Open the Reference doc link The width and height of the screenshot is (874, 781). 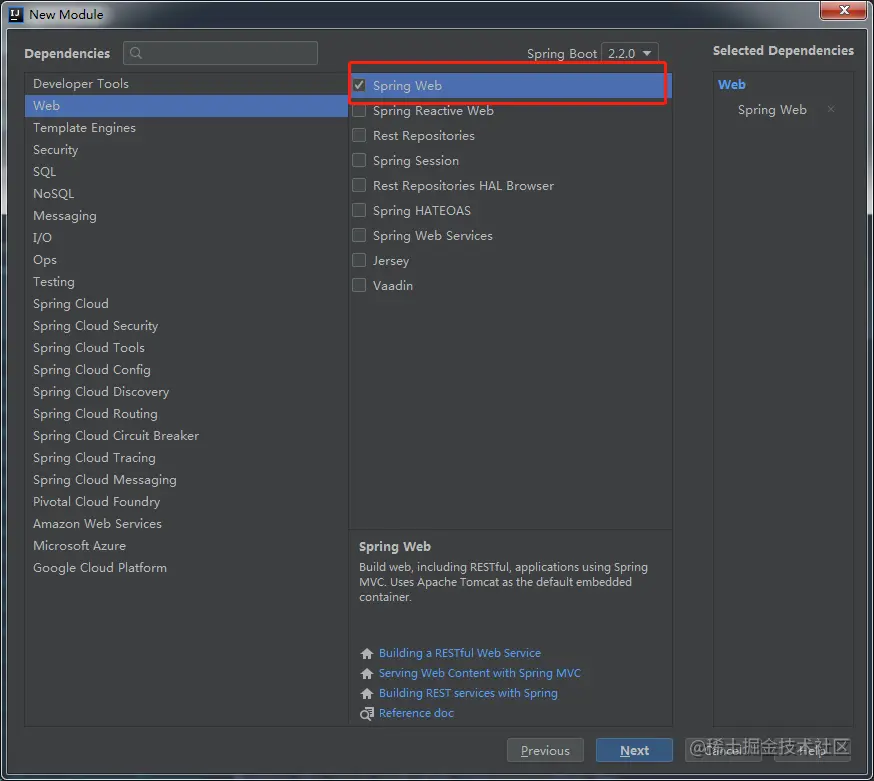(416, 713)
